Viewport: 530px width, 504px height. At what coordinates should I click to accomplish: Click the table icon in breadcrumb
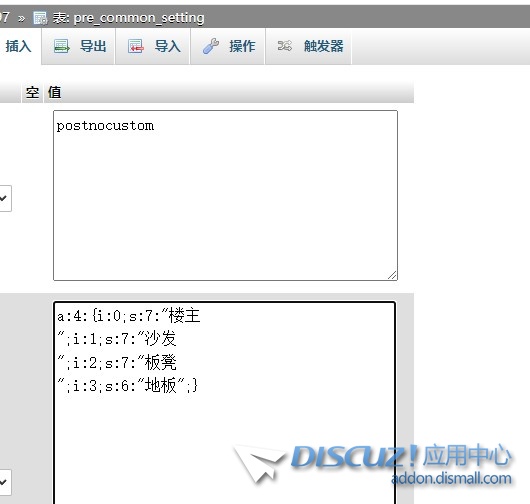coord(40,18)
